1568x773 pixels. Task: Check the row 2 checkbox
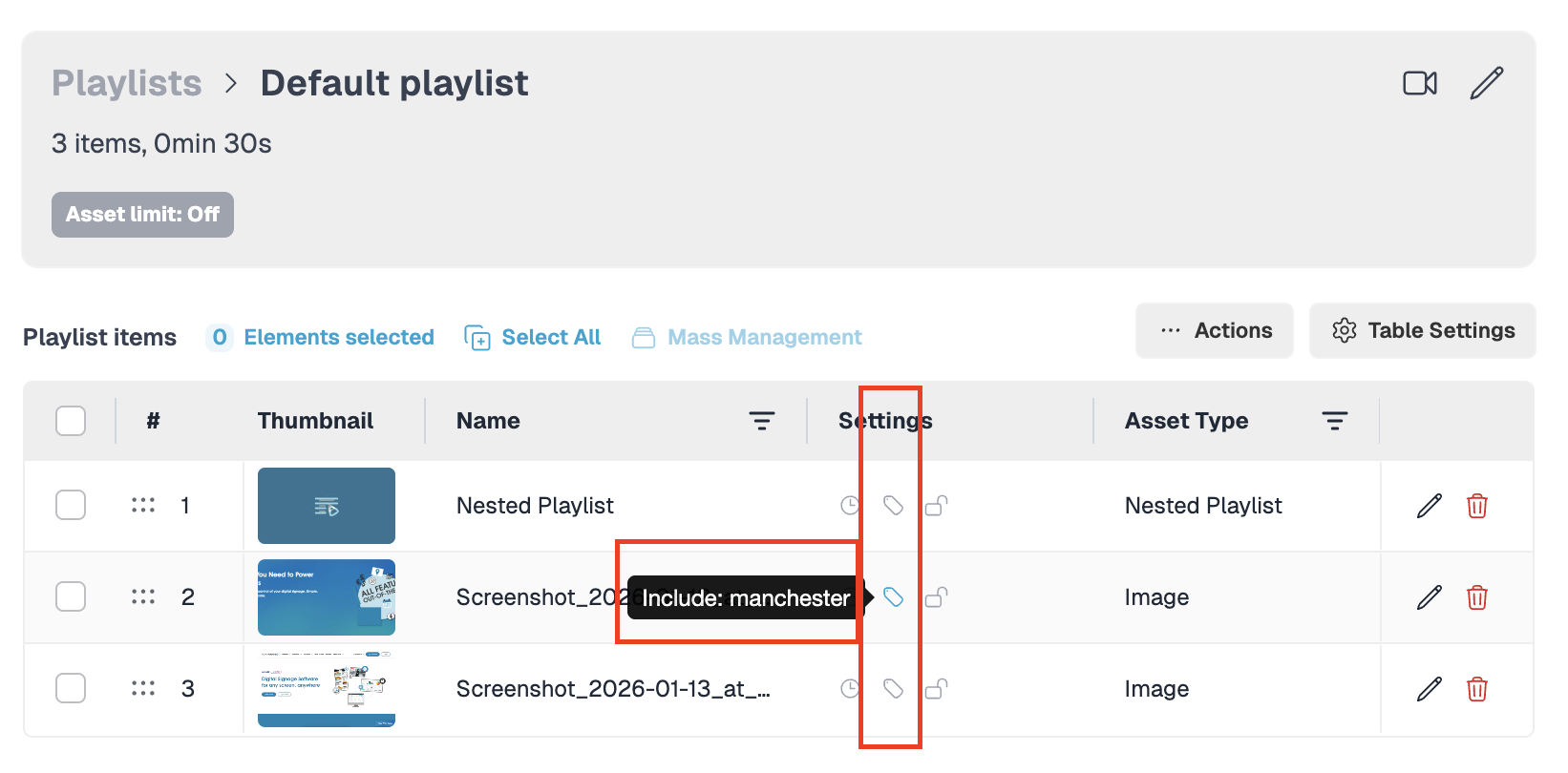pyautogui.click(x=71, y=596)
